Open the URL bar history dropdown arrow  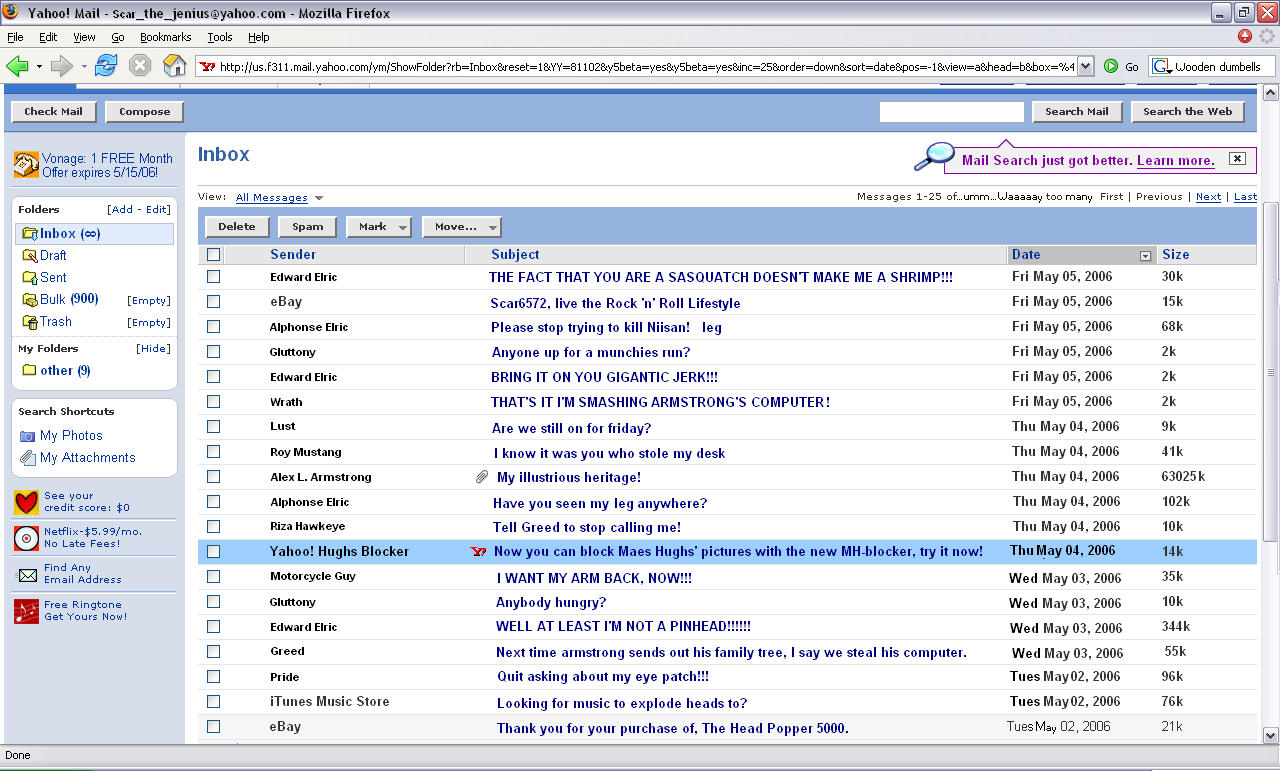[1086, 66]
